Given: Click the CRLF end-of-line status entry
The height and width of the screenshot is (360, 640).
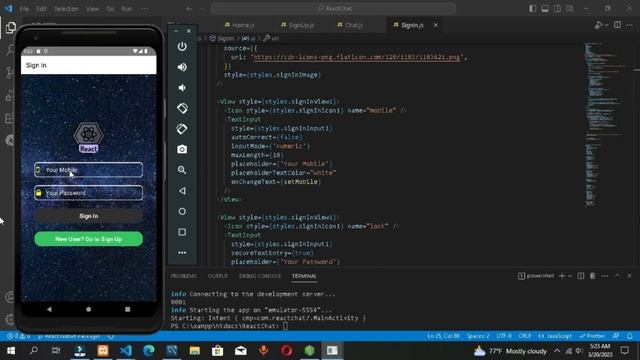Looking at the screenshot, I should 525,336.
